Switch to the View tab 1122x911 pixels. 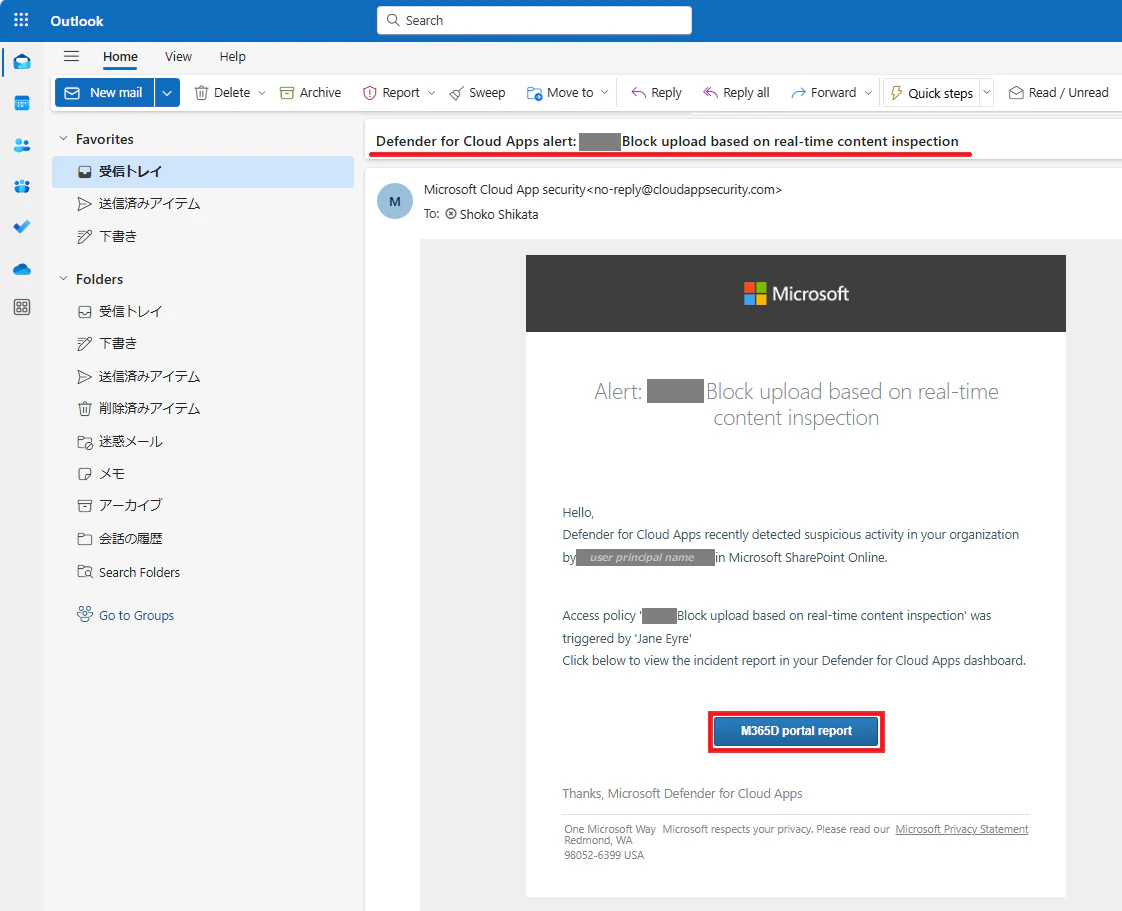[x=178, y=57]
